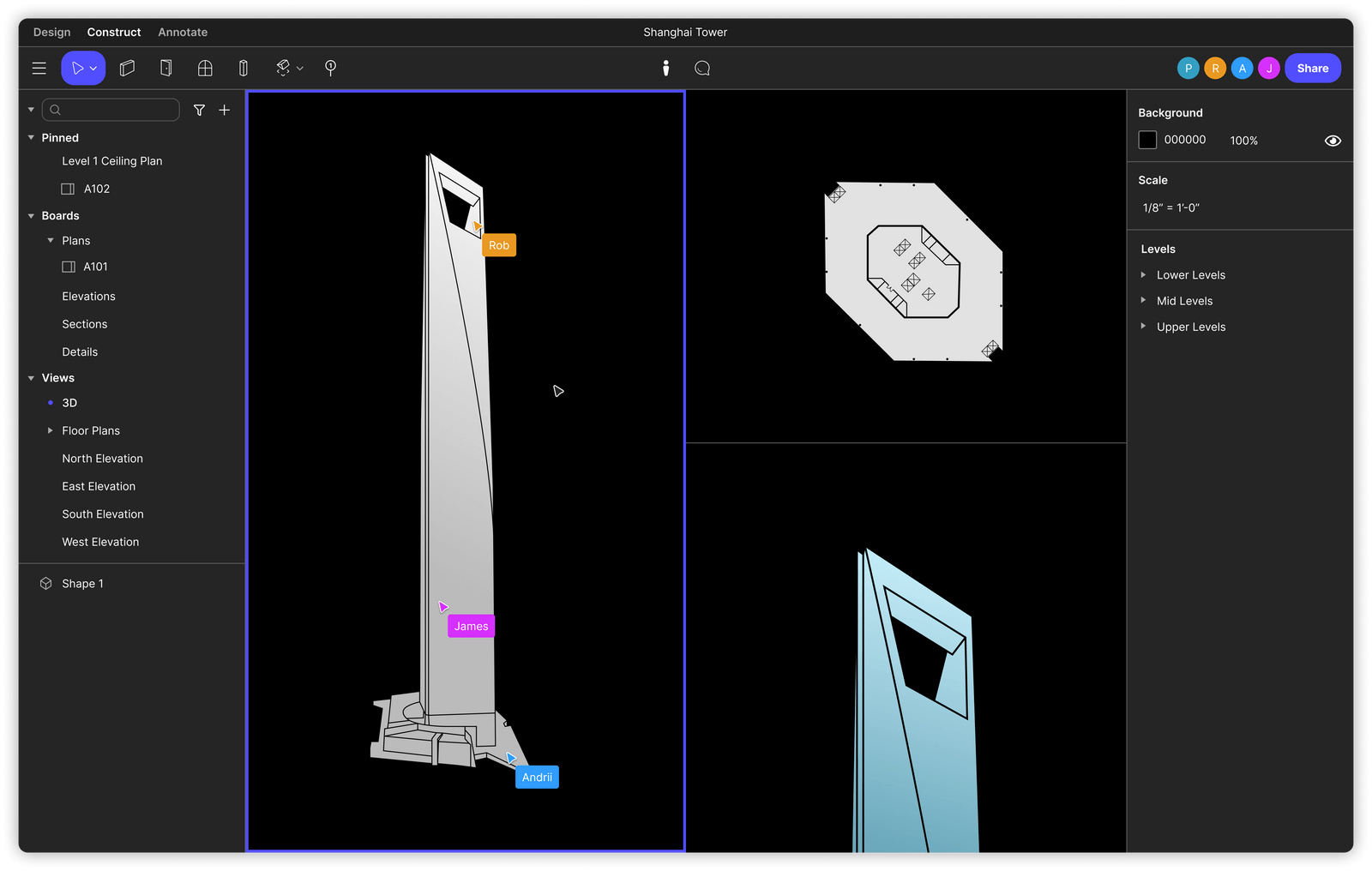This screenshot has width=1372, height=871.
Task: Collapse the Boards section
Action: pos(32,216)
